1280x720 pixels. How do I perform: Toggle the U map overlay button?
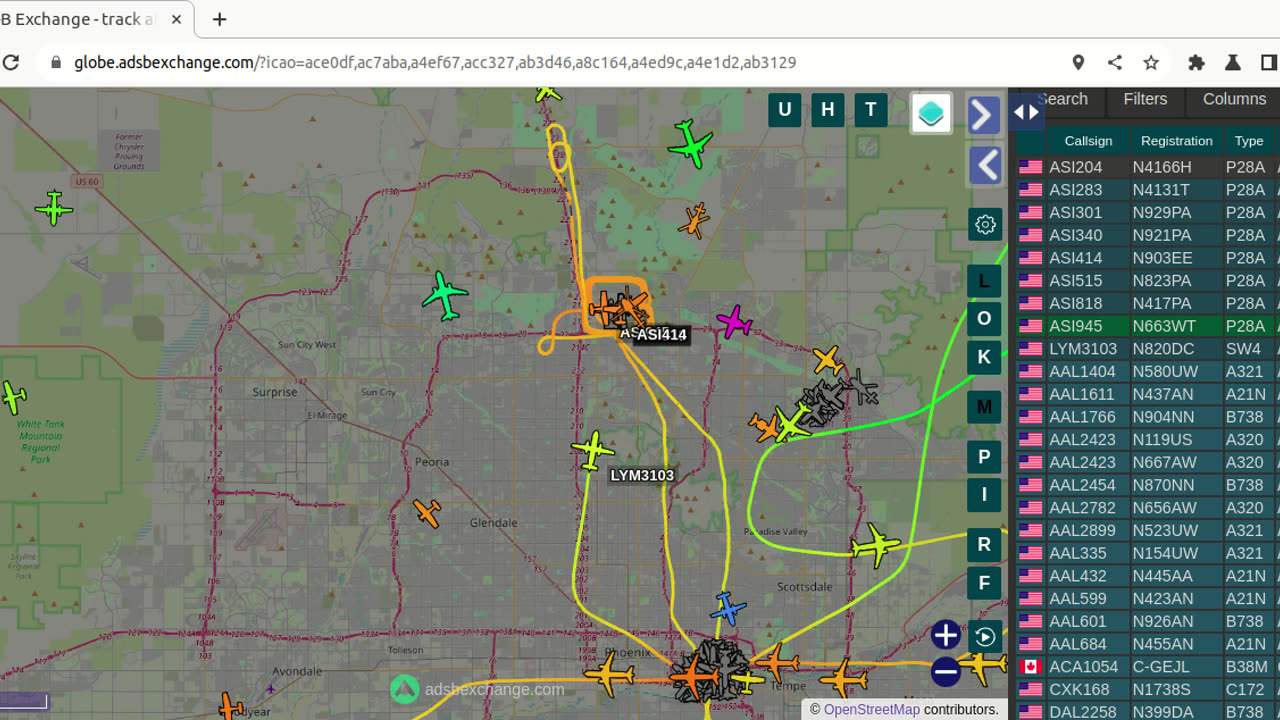tap(785, 110)
